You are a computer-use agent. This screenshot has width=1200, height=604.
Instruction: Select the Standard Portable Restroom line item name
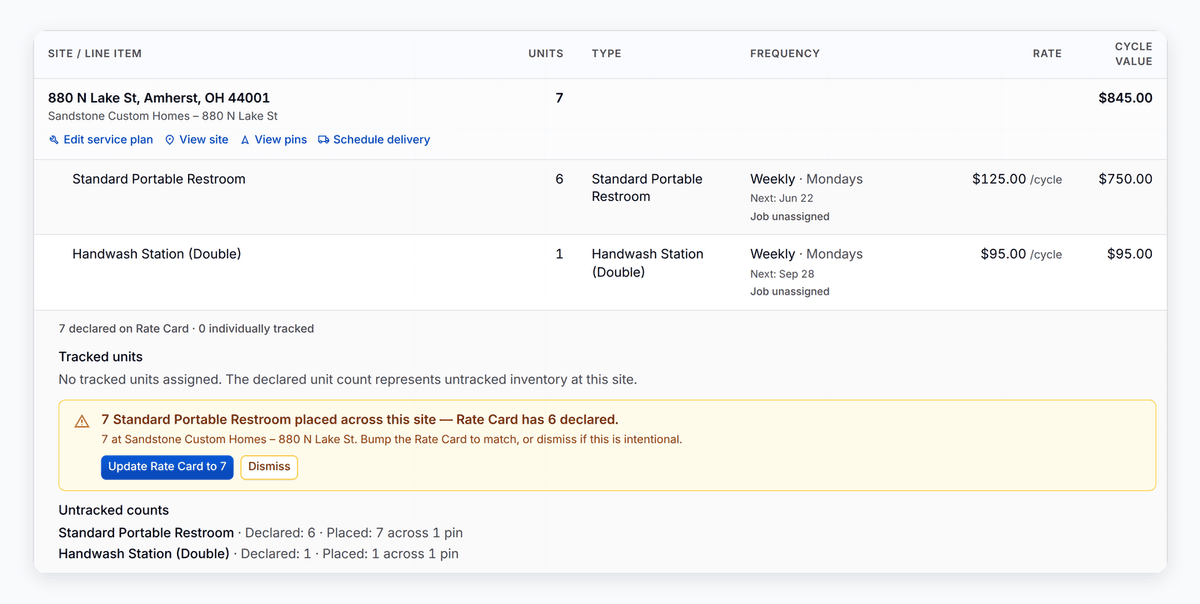tap(159, 179)
